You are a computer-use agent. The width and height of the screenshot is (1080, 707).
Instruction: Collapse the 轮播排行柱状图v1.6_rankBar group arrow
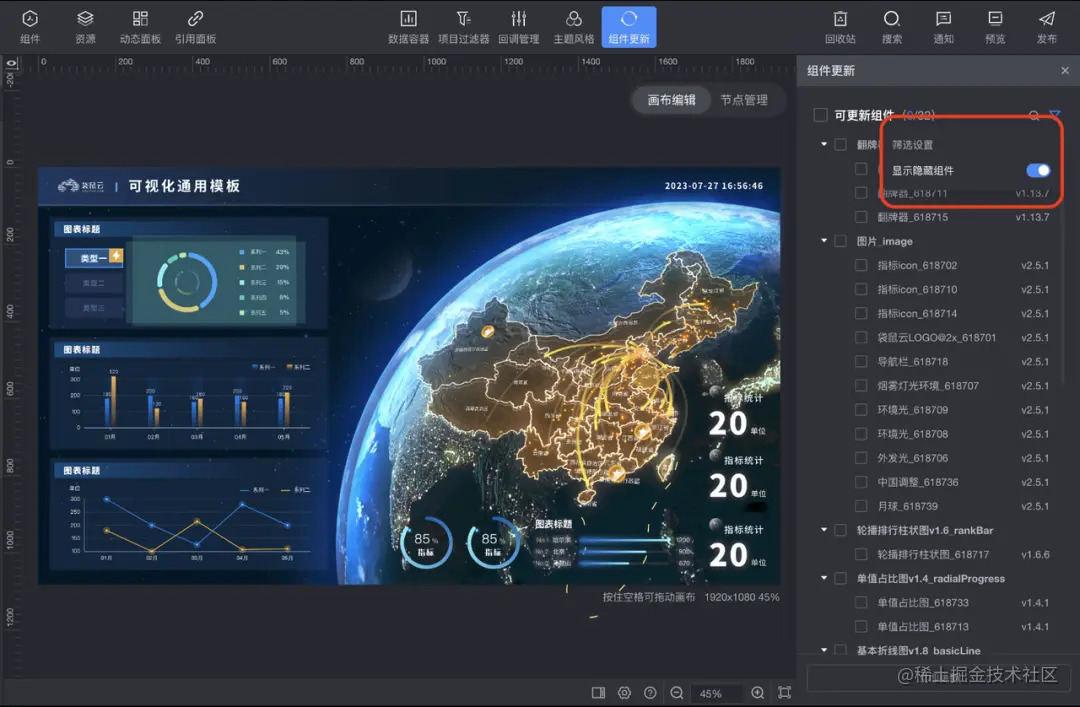[824, 530]
